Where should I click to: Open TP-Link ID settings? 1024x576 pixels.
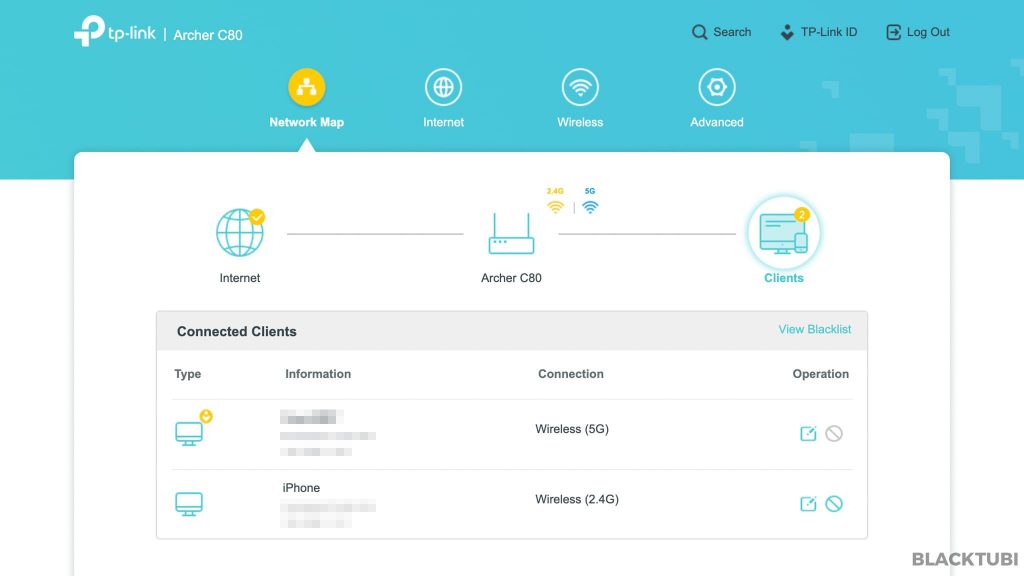click(818, 32)
